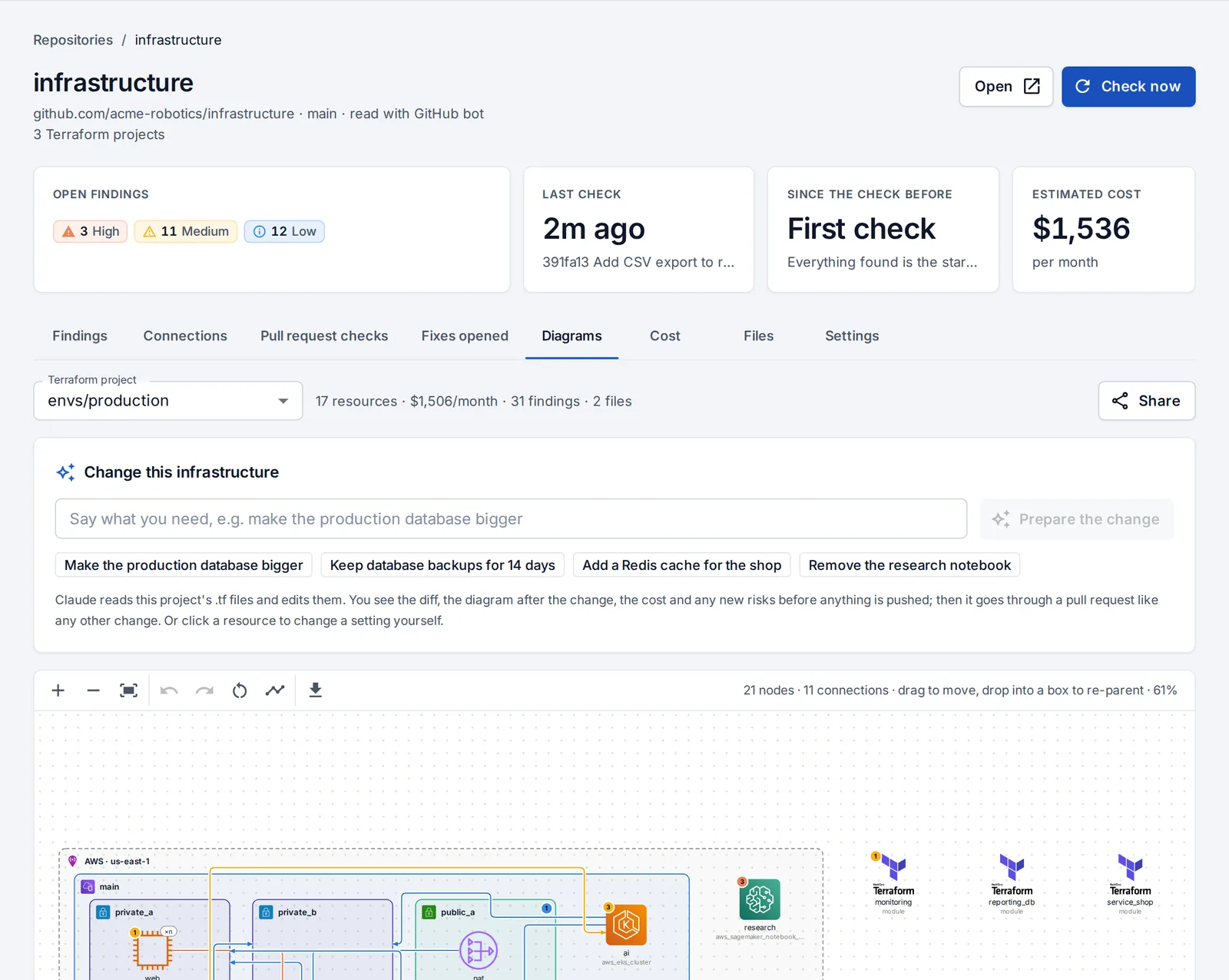Choose Add a Redis cache for the shop
This screenshot has width=1229, height=980.
(682, 565)
